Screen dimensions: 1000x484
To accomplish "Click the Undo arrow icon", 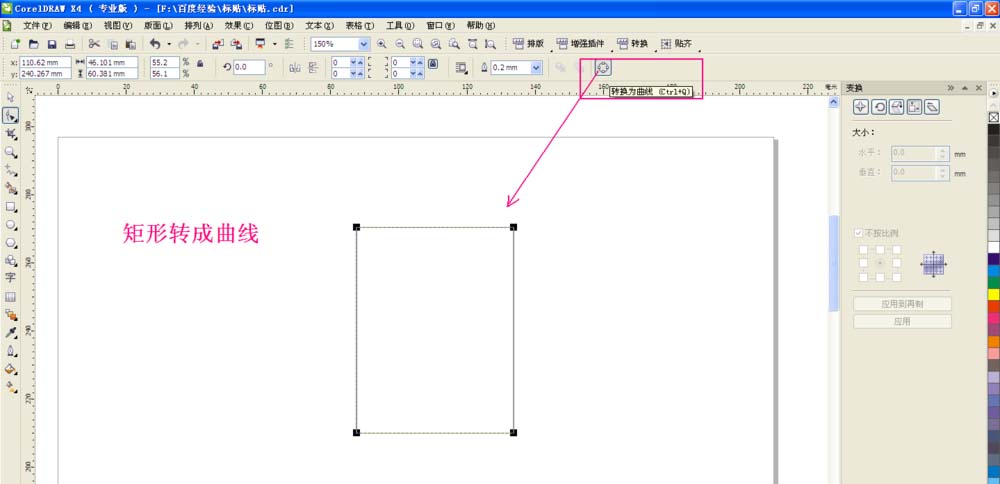I will 155,44.
